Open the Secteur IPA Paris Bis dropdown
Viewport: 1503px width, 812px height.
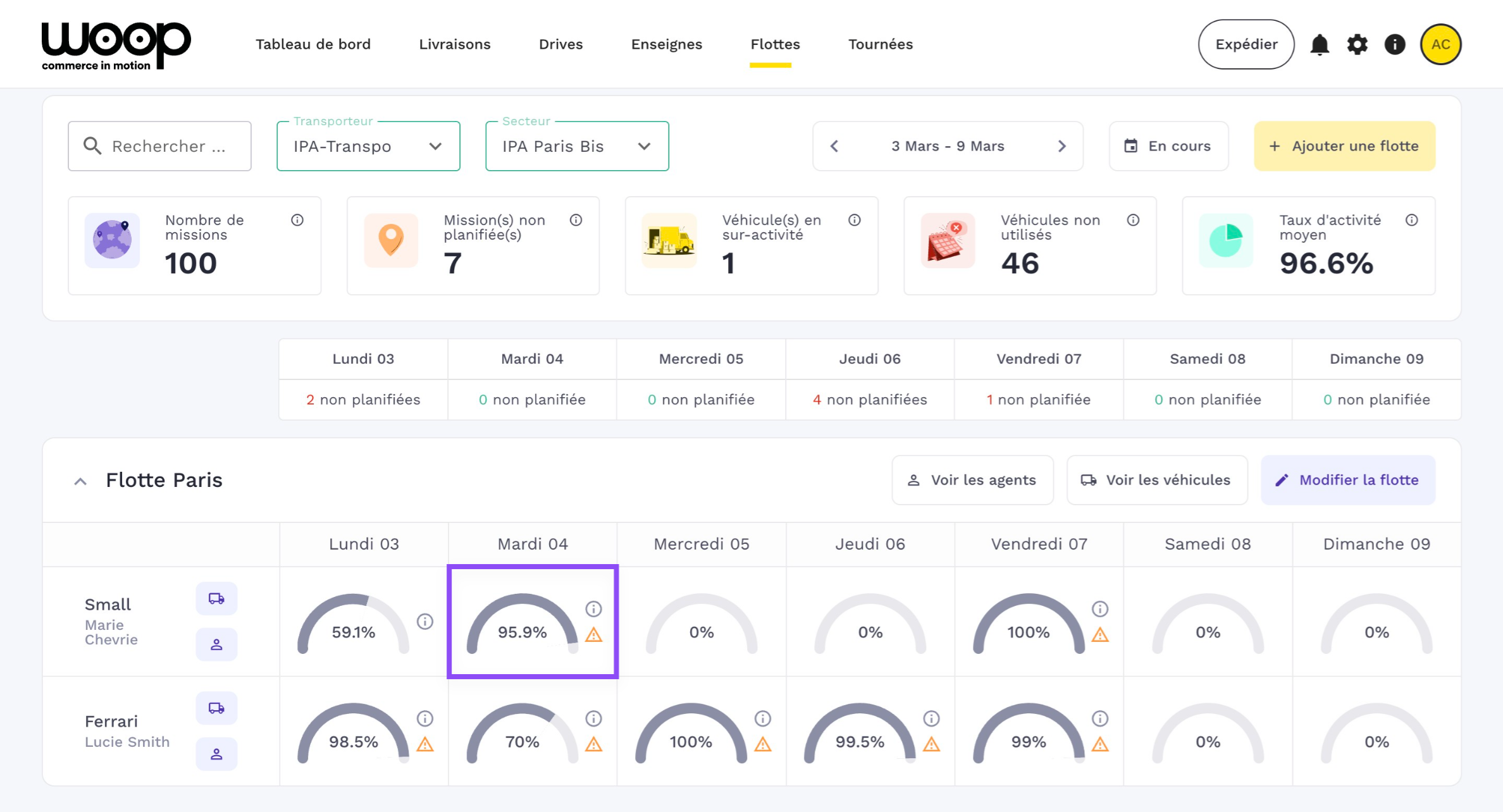[x=577, y=146]
